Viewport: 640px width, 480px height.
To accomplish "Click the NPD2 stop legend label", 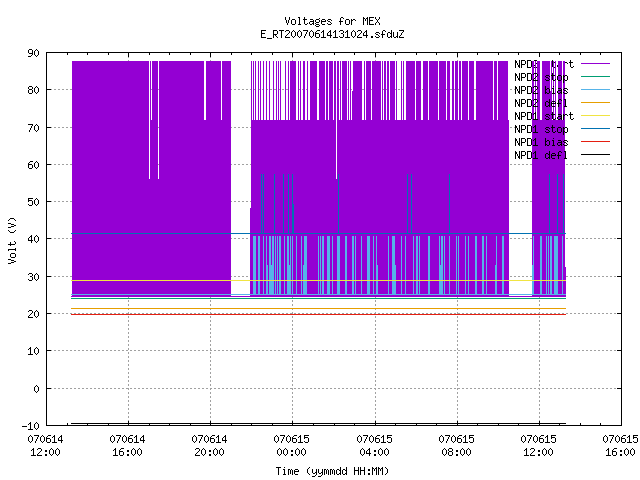I will click(x=541, y=77).
